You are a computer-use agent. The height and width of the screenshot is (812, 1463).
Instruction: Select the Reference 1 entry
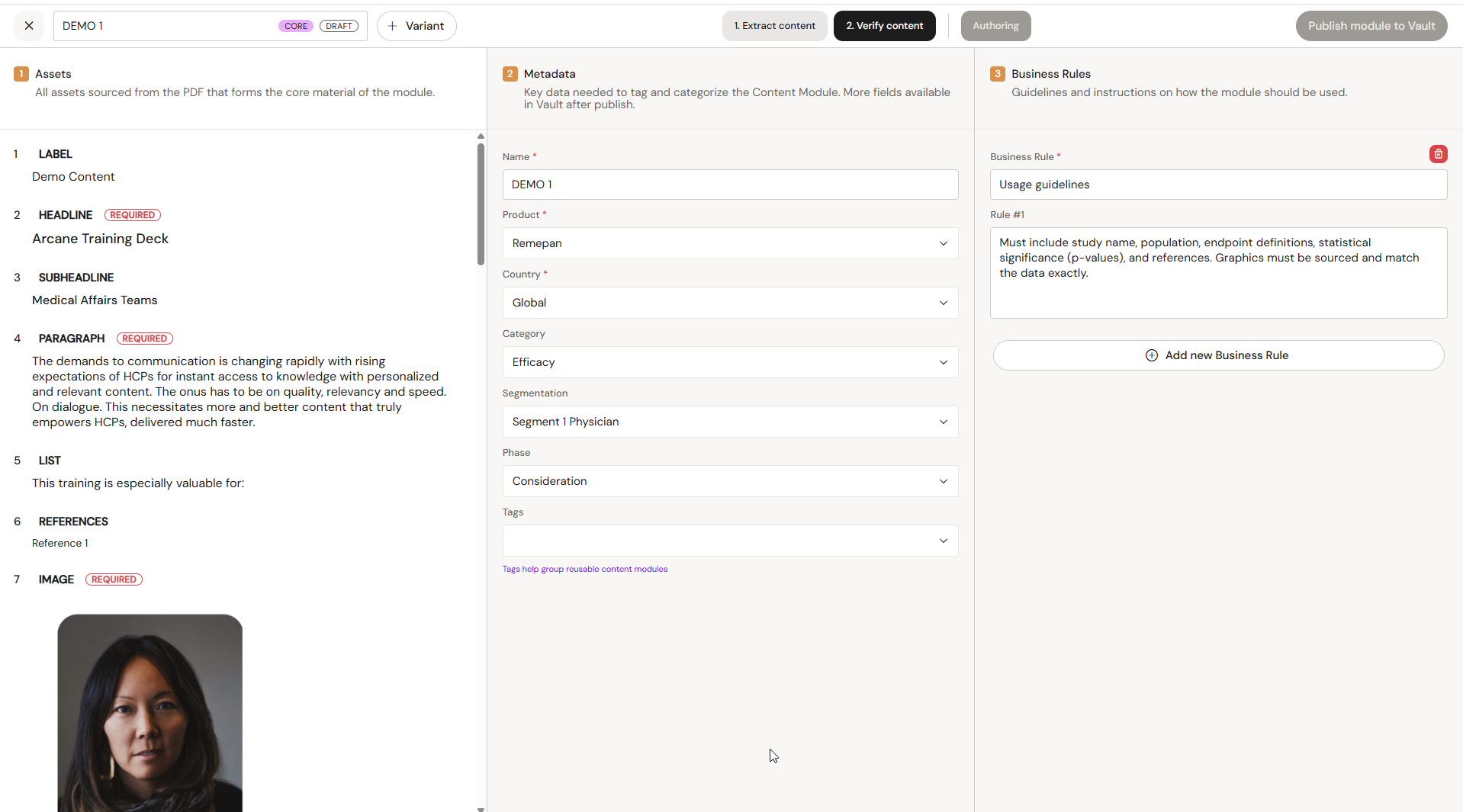60,544
